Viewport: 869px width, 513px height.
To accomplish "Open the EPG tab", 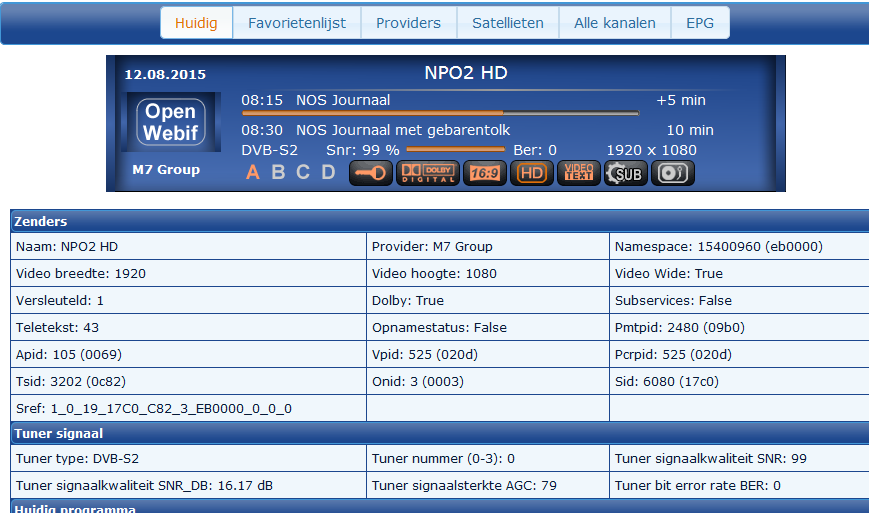I will (x=700, y=23).
